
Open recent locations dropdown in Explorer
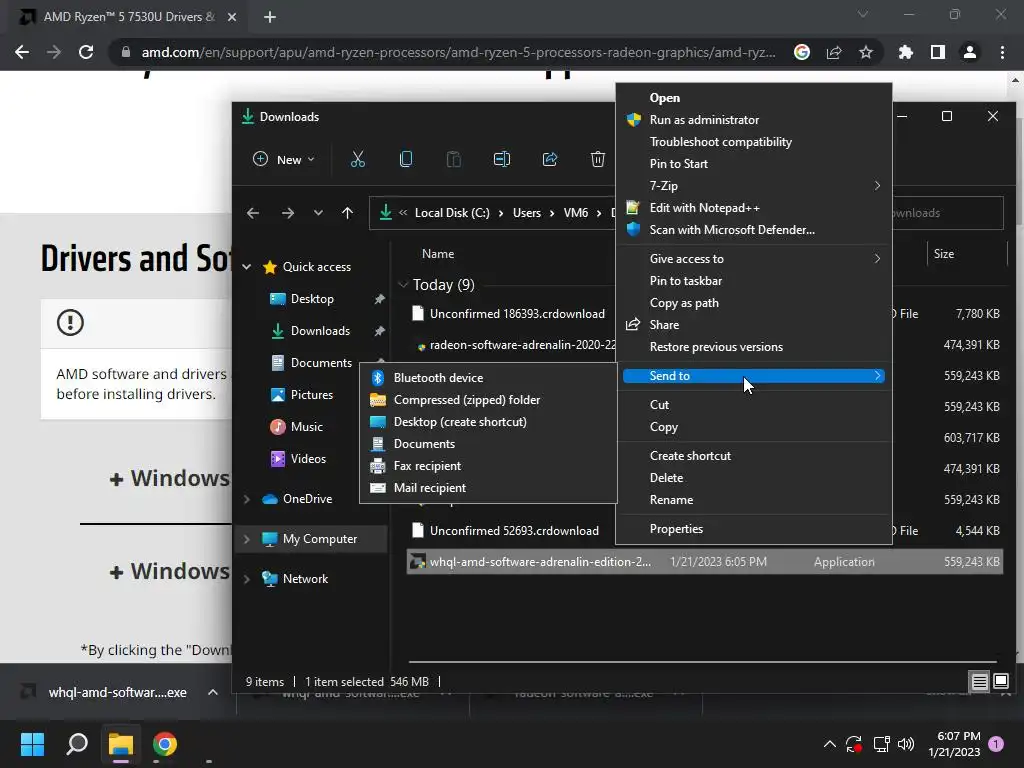[318, 213]
